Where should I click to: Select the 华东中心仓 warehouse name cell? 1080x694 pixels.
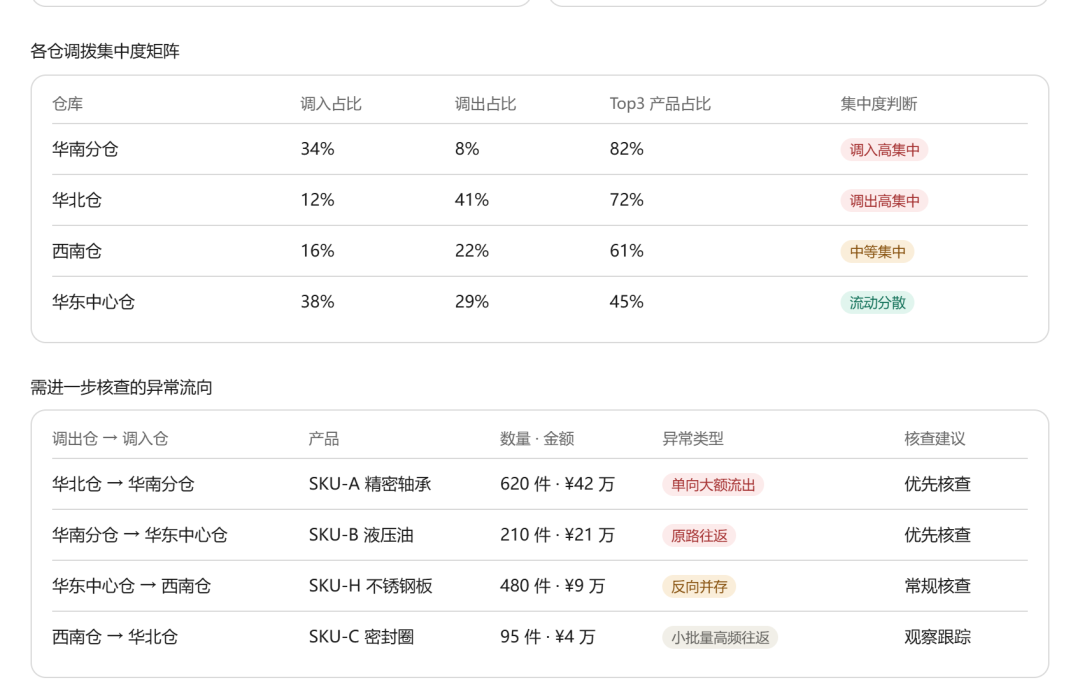94,302
